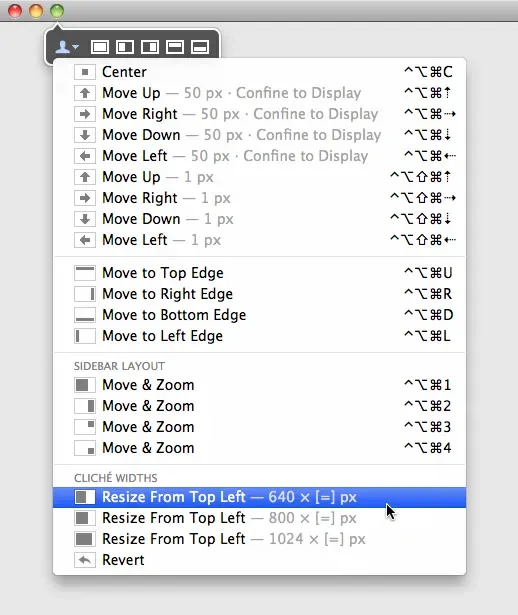Select Resize From Top Left 640 width
Image resolution: width=518 pixels, height=615 pixels.
[260, 497]
